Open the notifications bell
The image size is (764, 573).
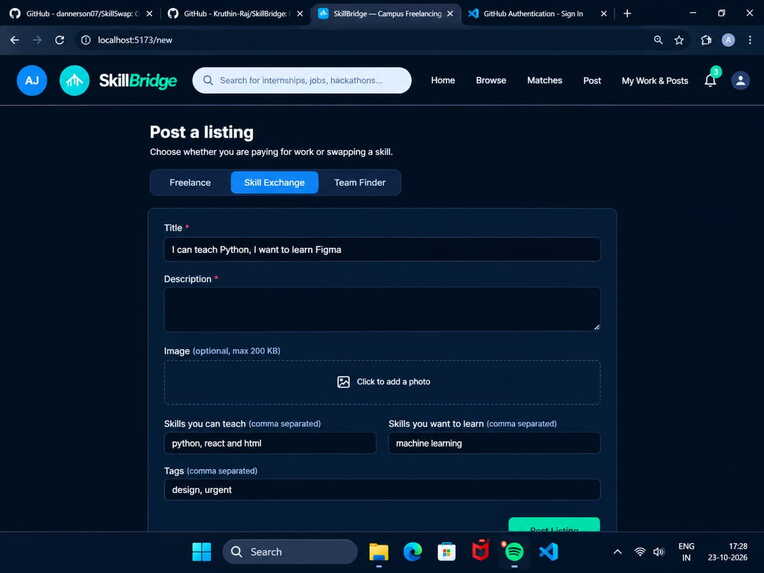[x=710, y=80]
